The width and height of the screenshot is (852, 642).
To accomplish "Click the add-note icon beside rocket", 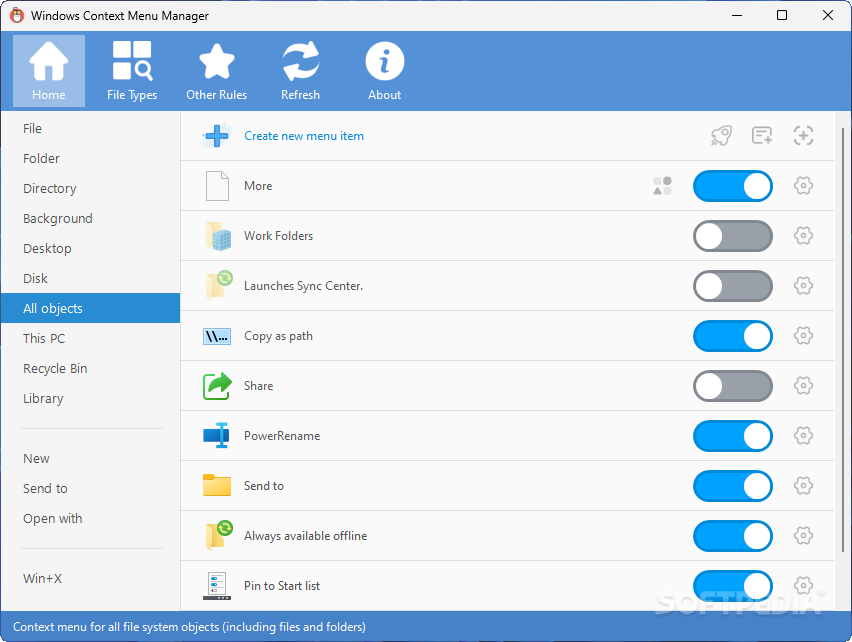I will pyautogui.click(x=762, y=135).
